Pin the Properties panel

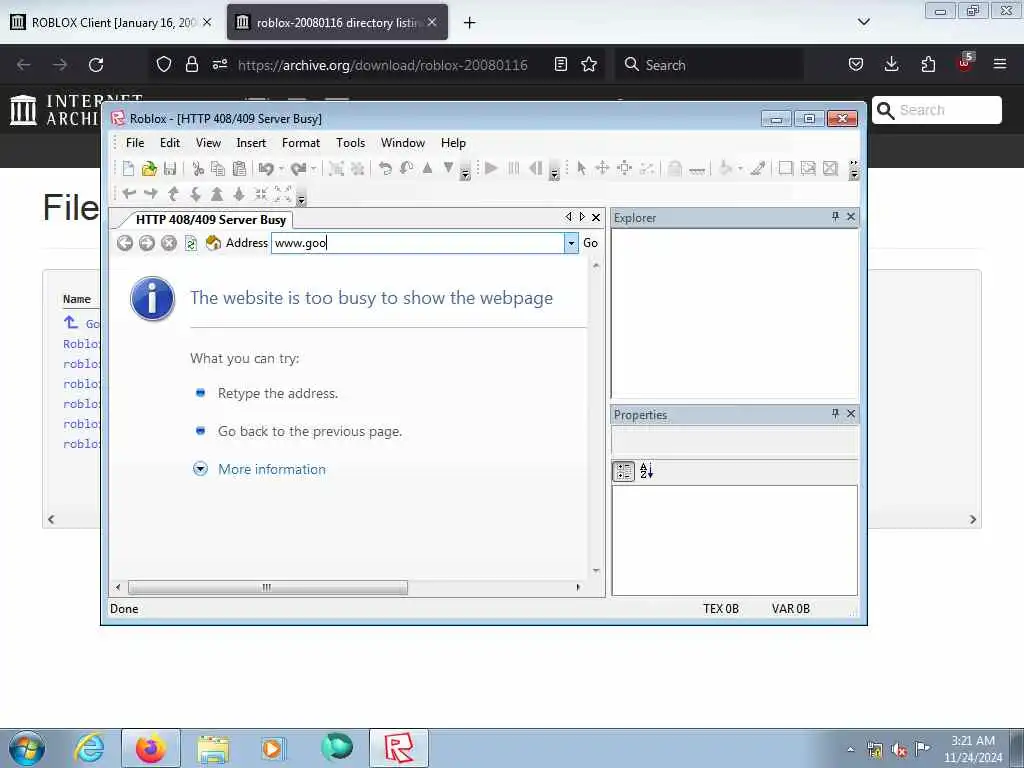[835, 413]
